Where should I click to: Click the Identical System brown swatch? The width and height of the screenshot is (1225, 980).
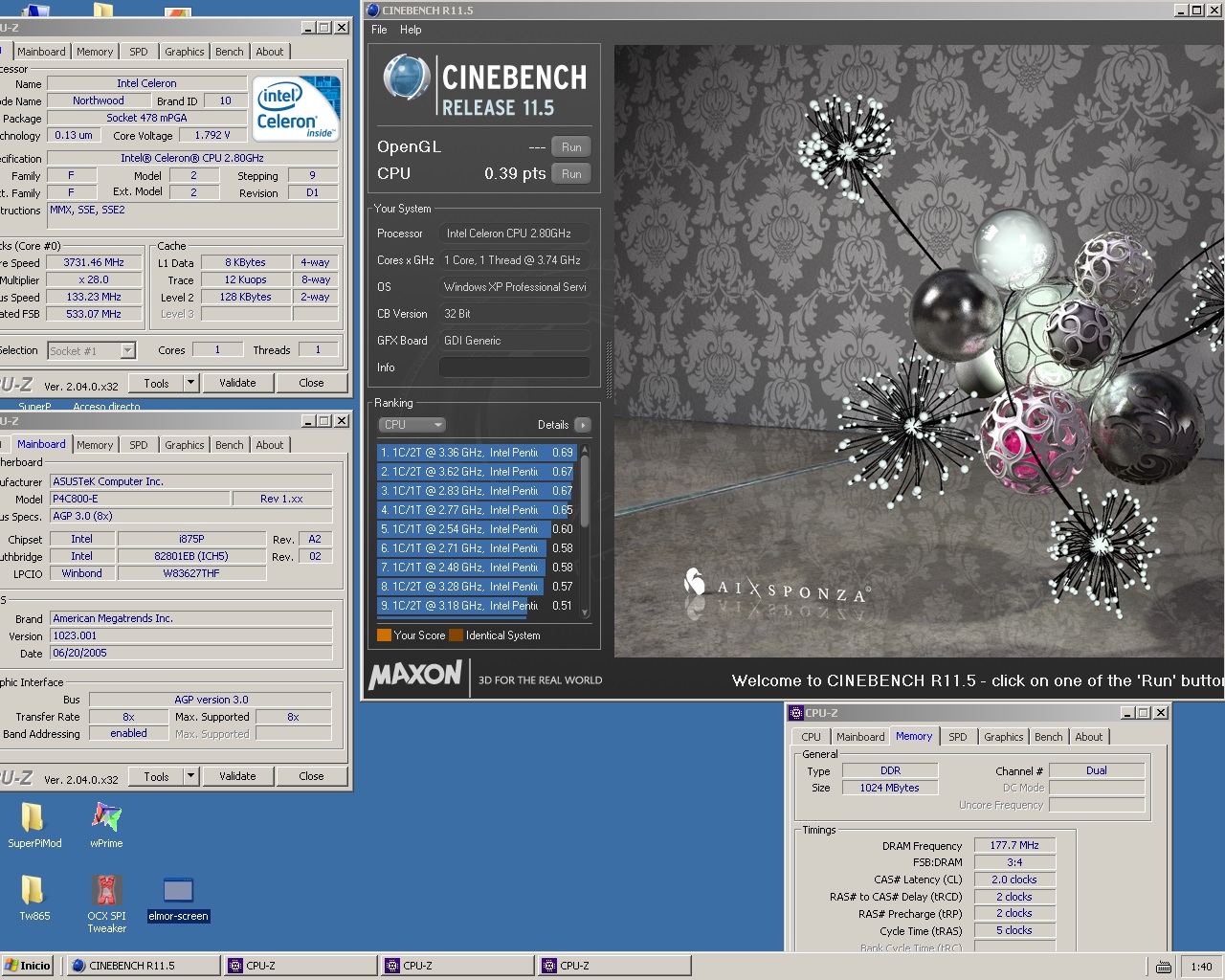[x=456, y=635]
